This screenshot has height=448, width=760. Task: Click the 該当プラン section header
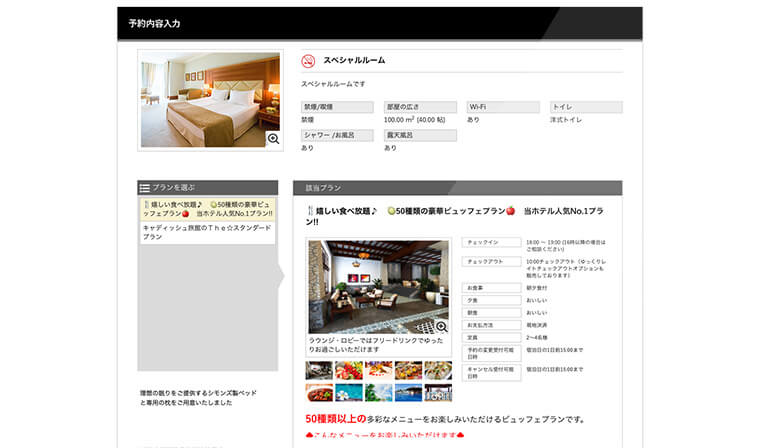(323, 188)
